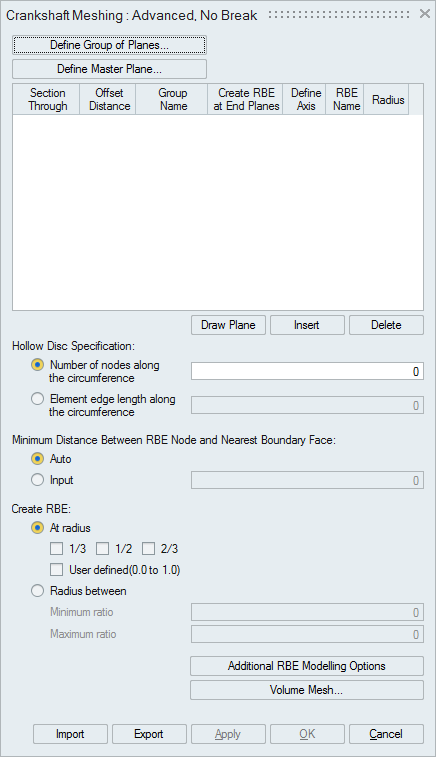
Task: Click the RBE Name column header
Action: (x=345, y=99)
